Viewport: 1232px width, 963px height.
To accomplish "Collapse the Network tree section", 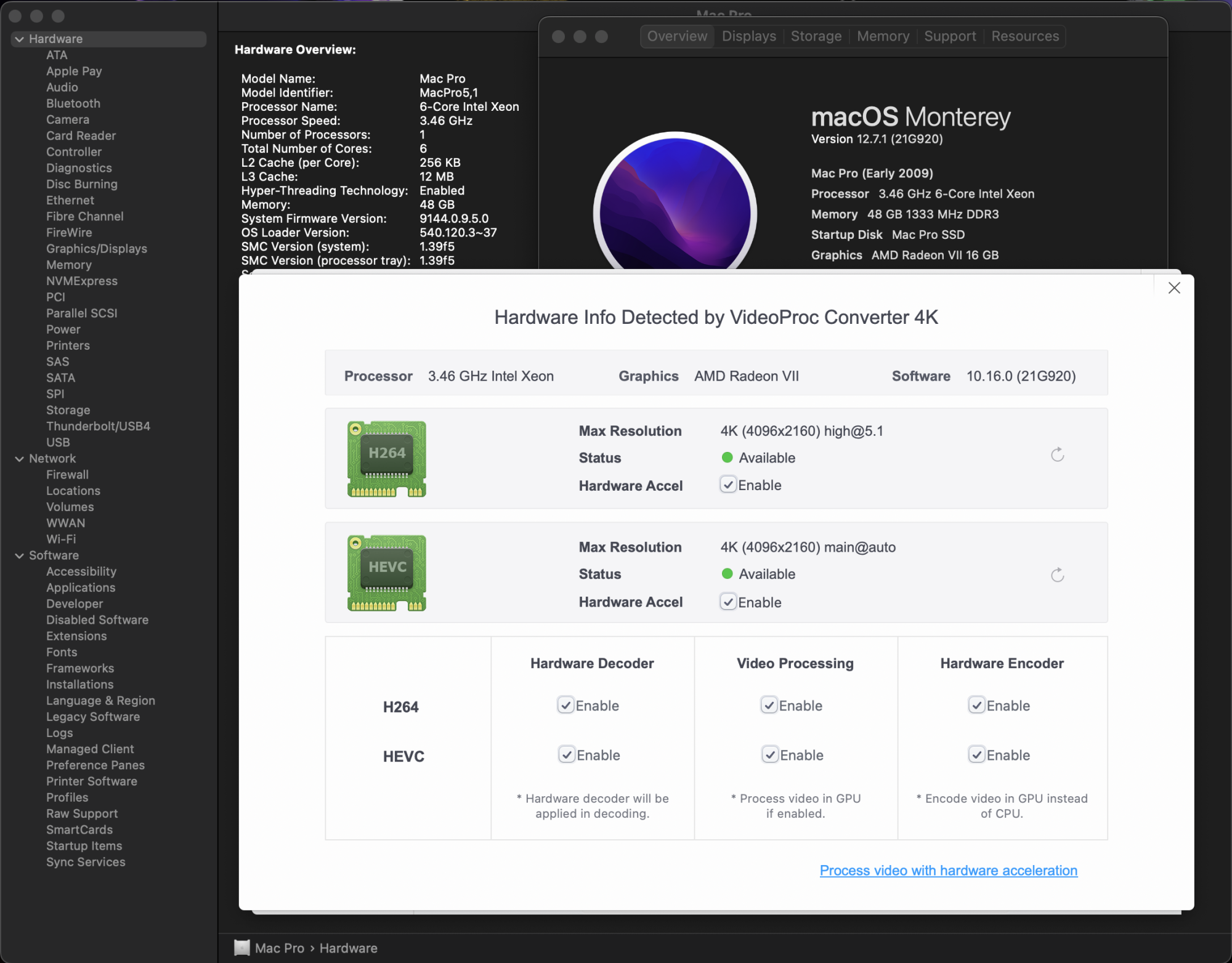I will [x=20, y=459].
